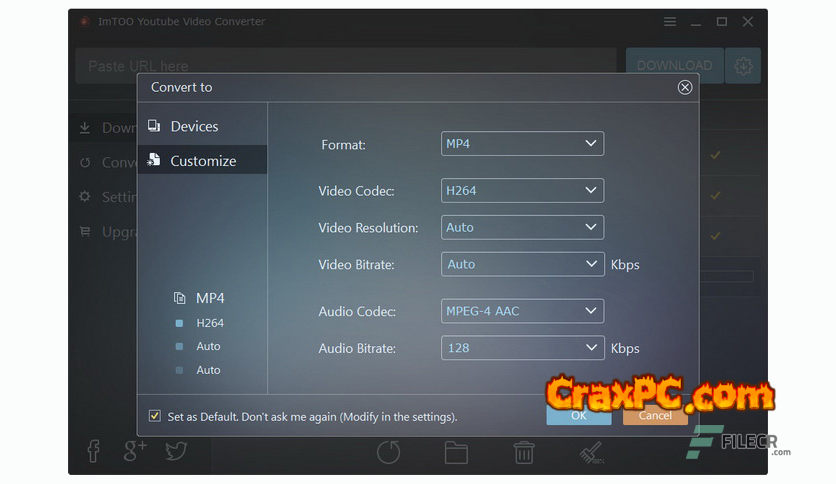Toggle the Set as Default checkbox

click(155, 416)
